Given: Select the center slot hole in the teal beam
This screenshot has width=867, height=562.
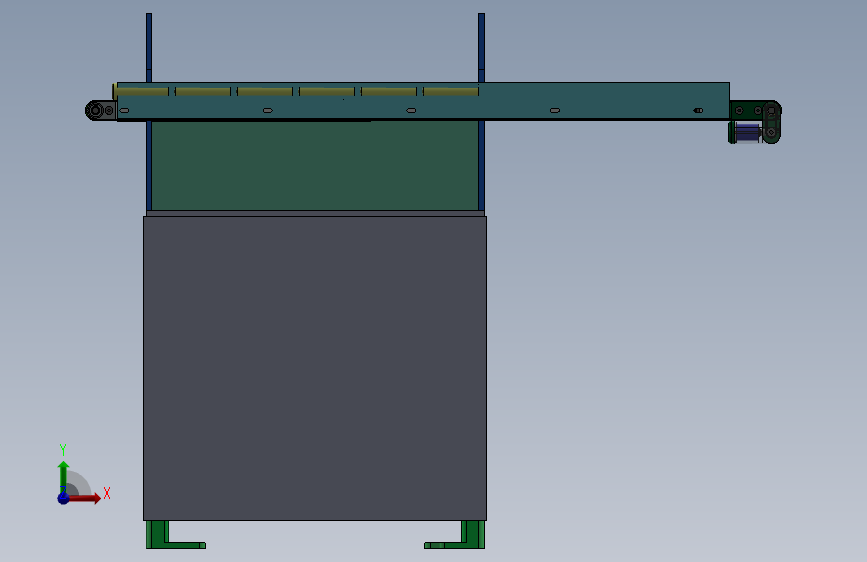Looking at the screenshot, I should (x=411, y=111).
